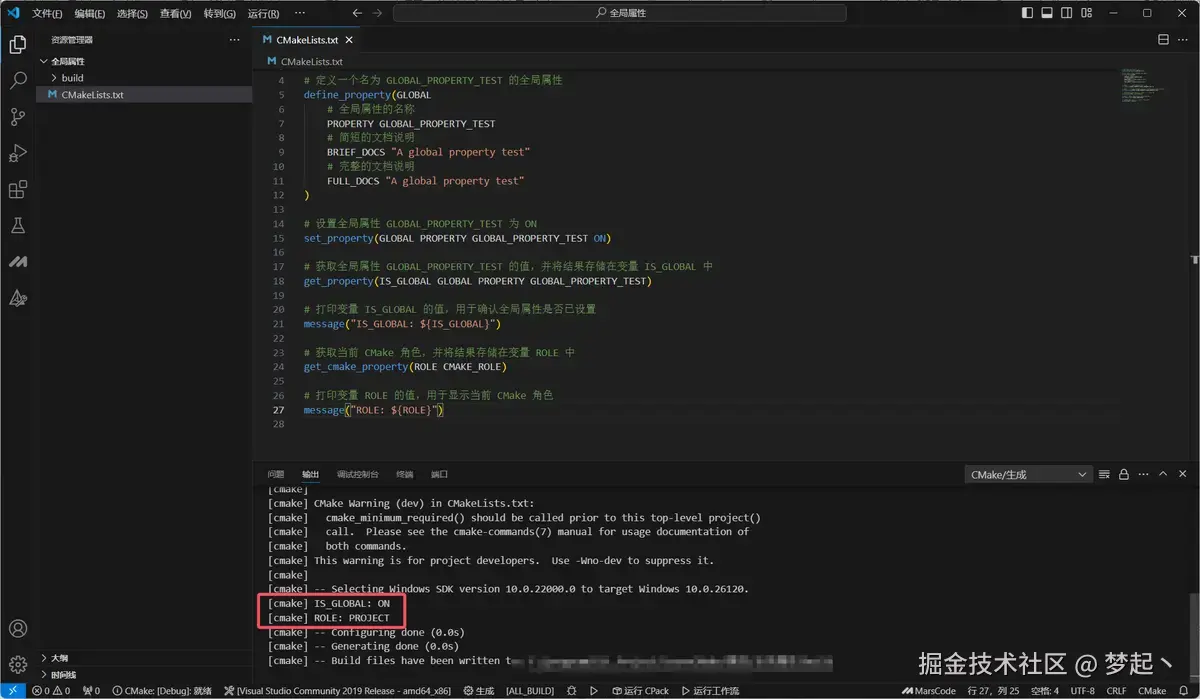Open customize layout options
The width and height of the screenshot is (1200, 699).
coord(1087,13)
